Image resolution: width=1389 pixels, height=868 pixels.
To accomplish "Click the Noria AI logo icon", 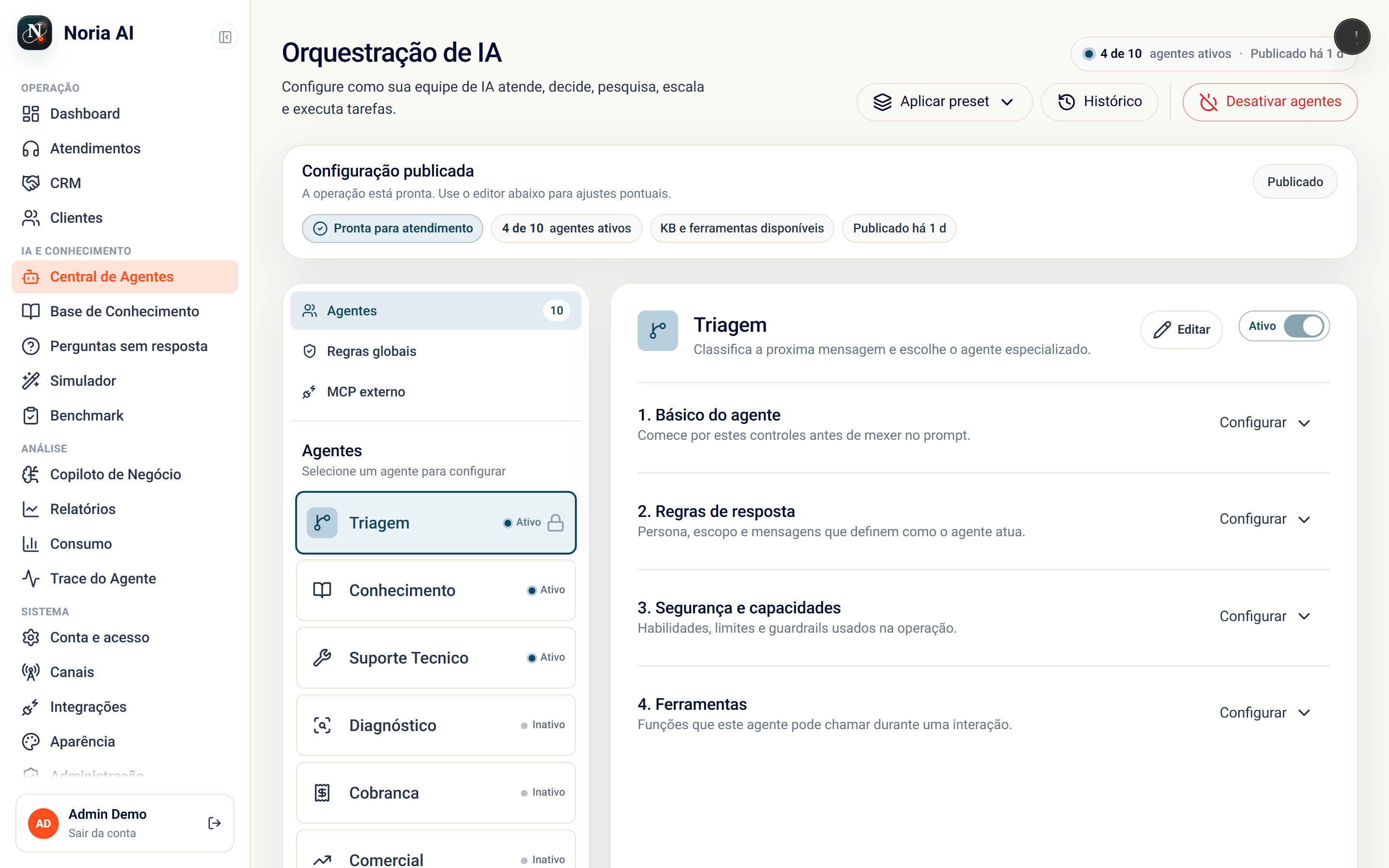I will point(34,33).
